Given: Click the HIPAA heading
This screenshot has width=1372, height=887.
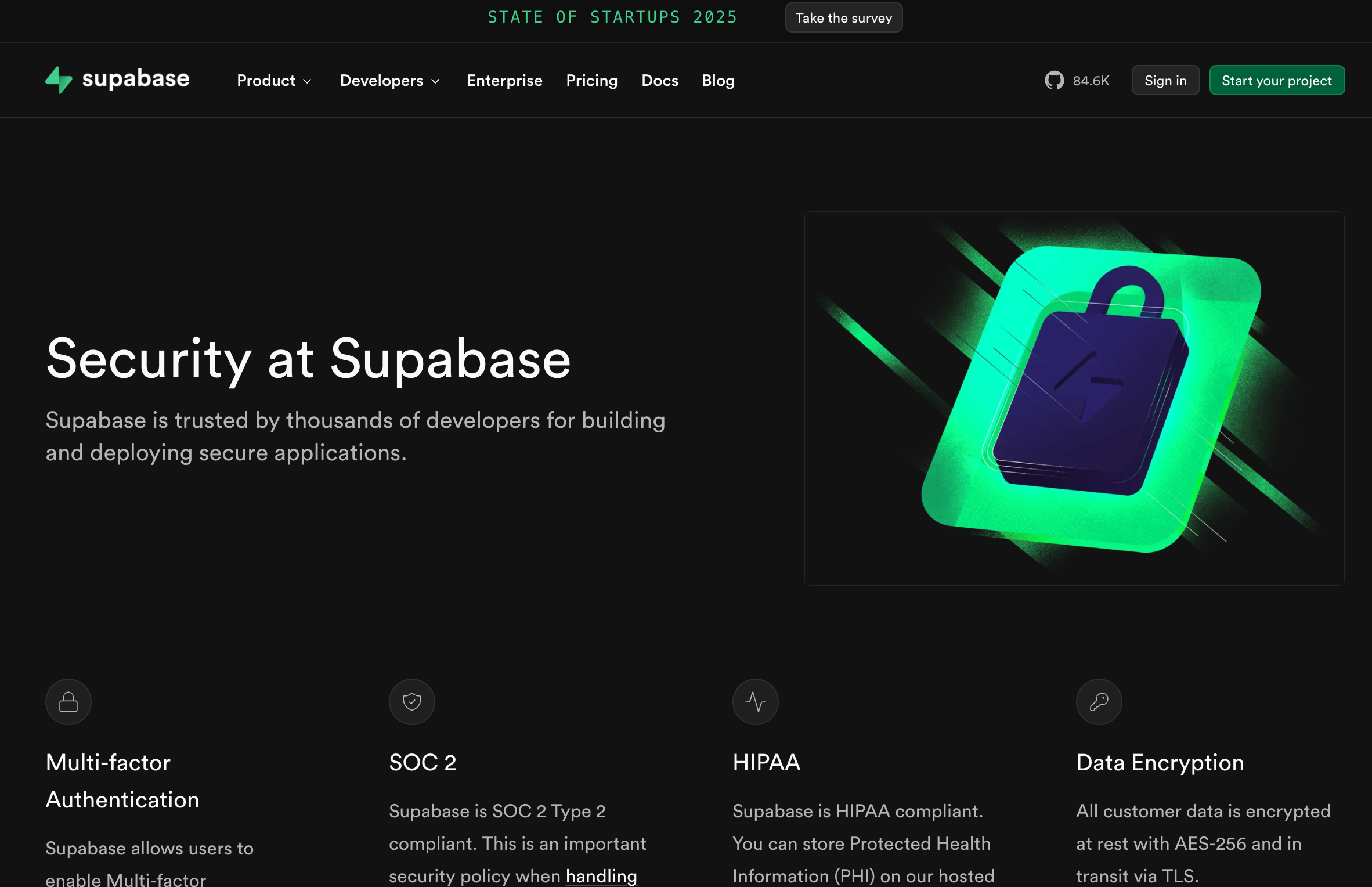Looking at the screenshot, I should point(766,763).
